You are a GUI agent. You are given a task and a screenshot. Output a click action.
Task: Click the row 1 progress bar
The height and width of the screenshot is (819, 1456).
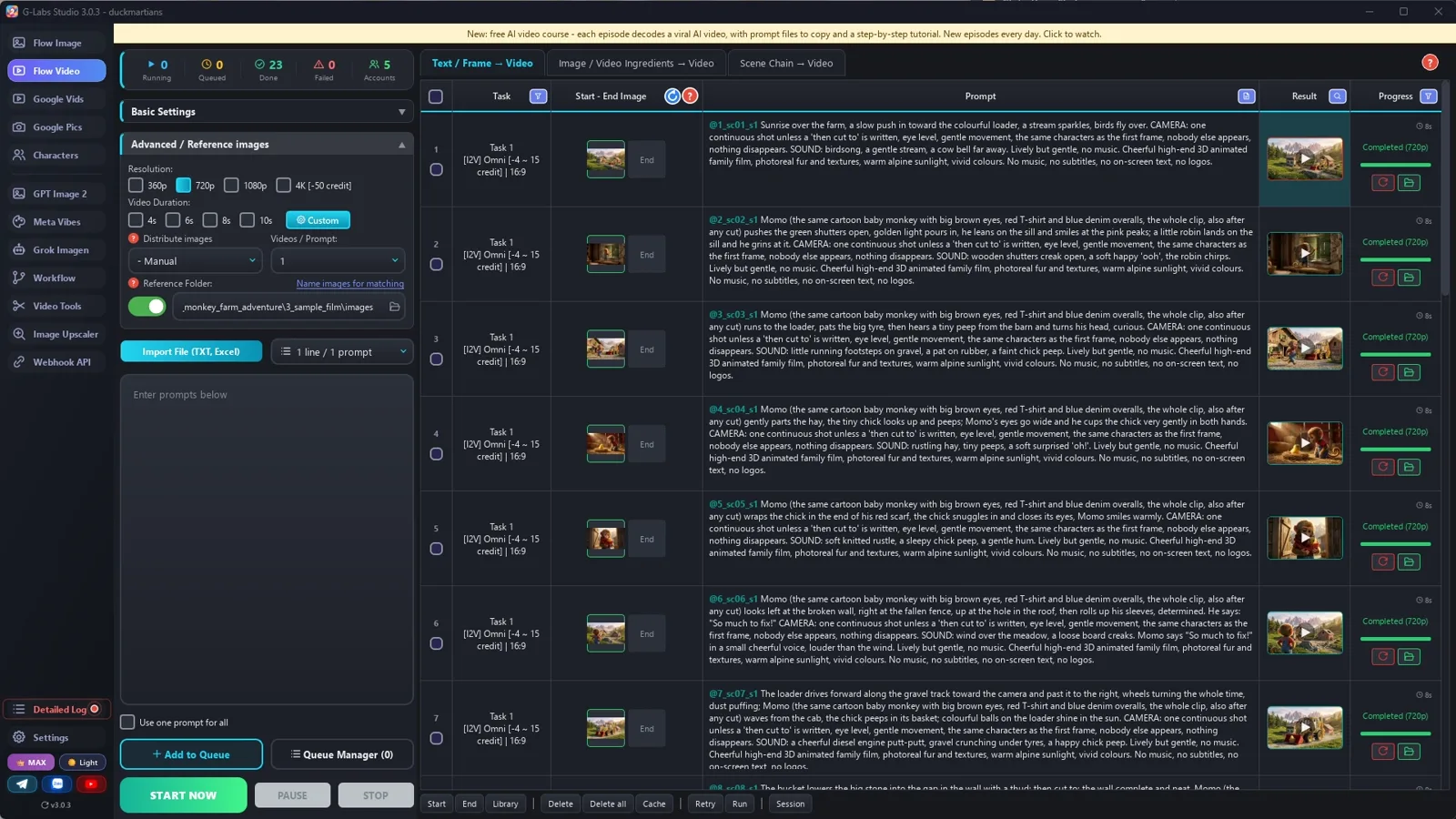click(x=1395, y=165)
